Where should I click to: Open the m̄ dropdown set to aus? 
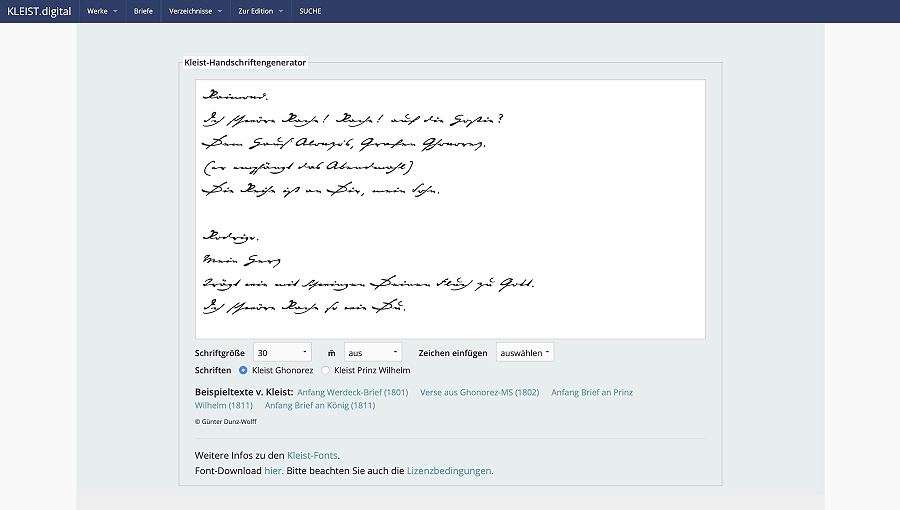pos(373,352)
